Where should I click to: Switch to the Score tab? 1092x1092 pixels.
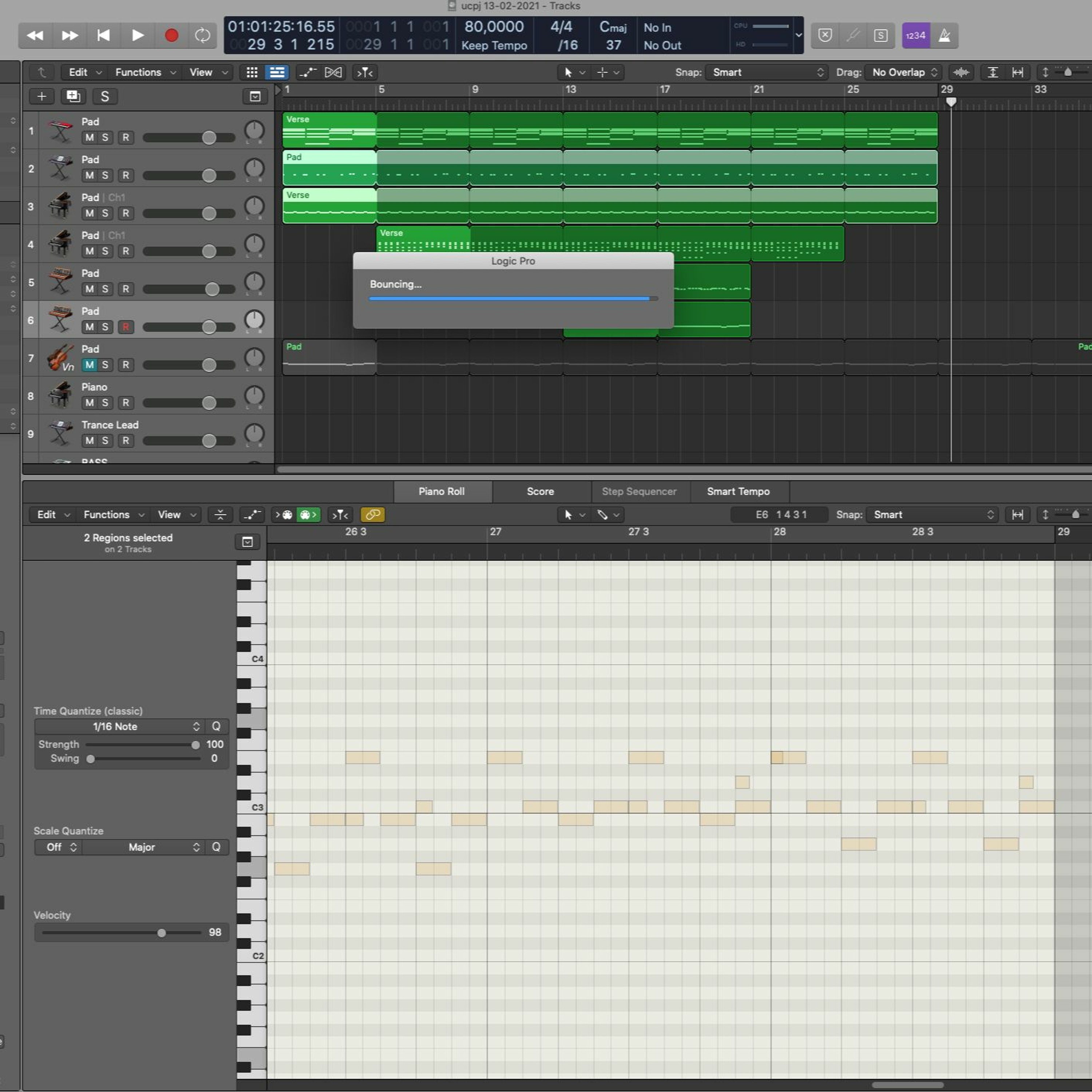(x=540, y=492)
